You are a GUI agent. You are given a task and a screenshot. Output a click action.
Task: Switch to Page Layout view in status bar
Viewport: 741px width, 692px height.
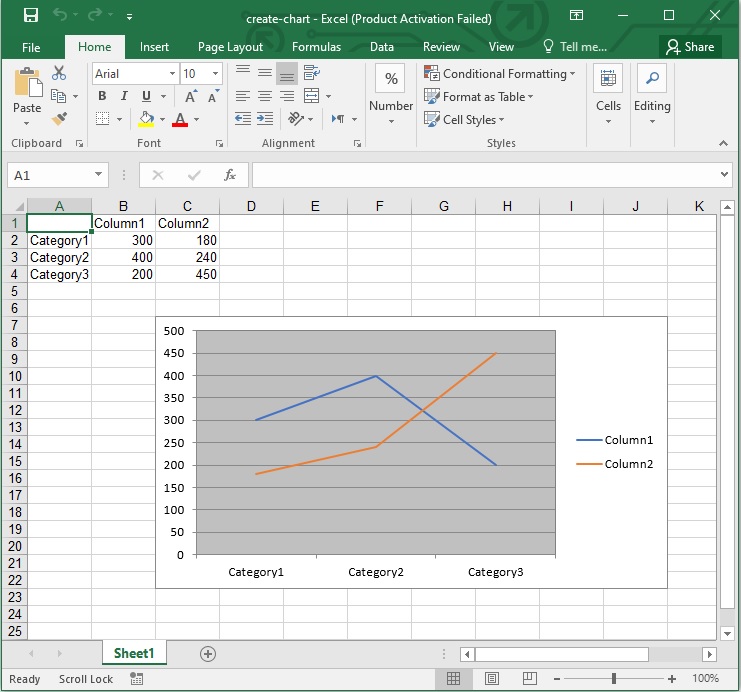tap(492, 679)
